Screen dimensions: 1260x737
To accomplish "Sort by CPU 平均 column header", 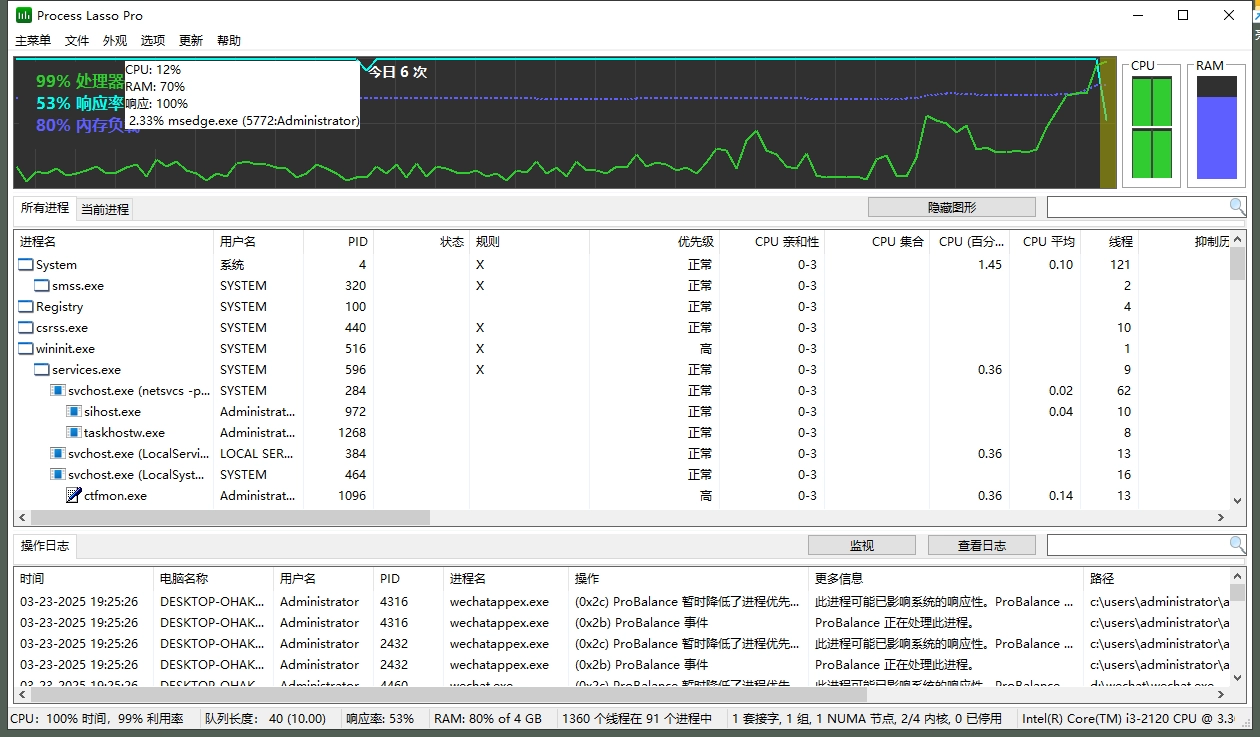I will coord(1044,241).
